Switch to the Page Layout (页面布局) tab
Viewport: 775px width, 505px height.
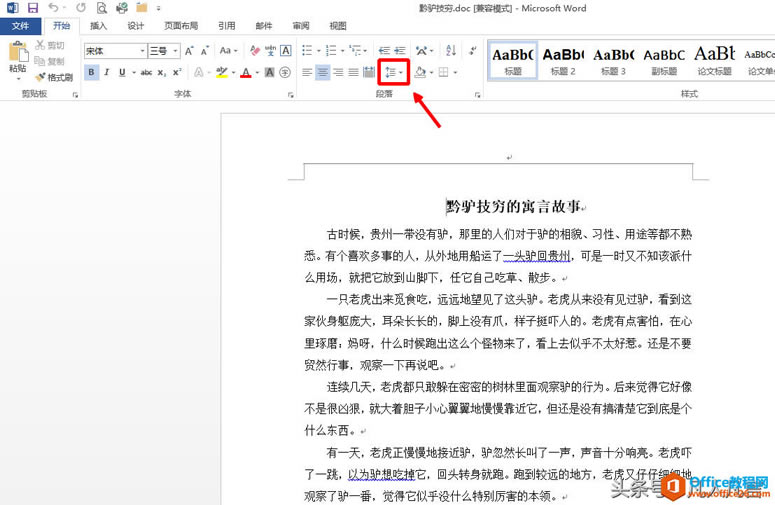point(181,26)
